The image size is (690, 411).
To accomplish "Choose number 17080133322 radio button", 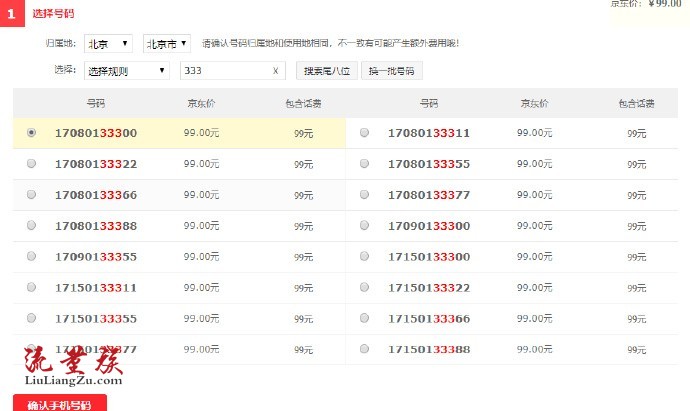I will pos(31,164).
